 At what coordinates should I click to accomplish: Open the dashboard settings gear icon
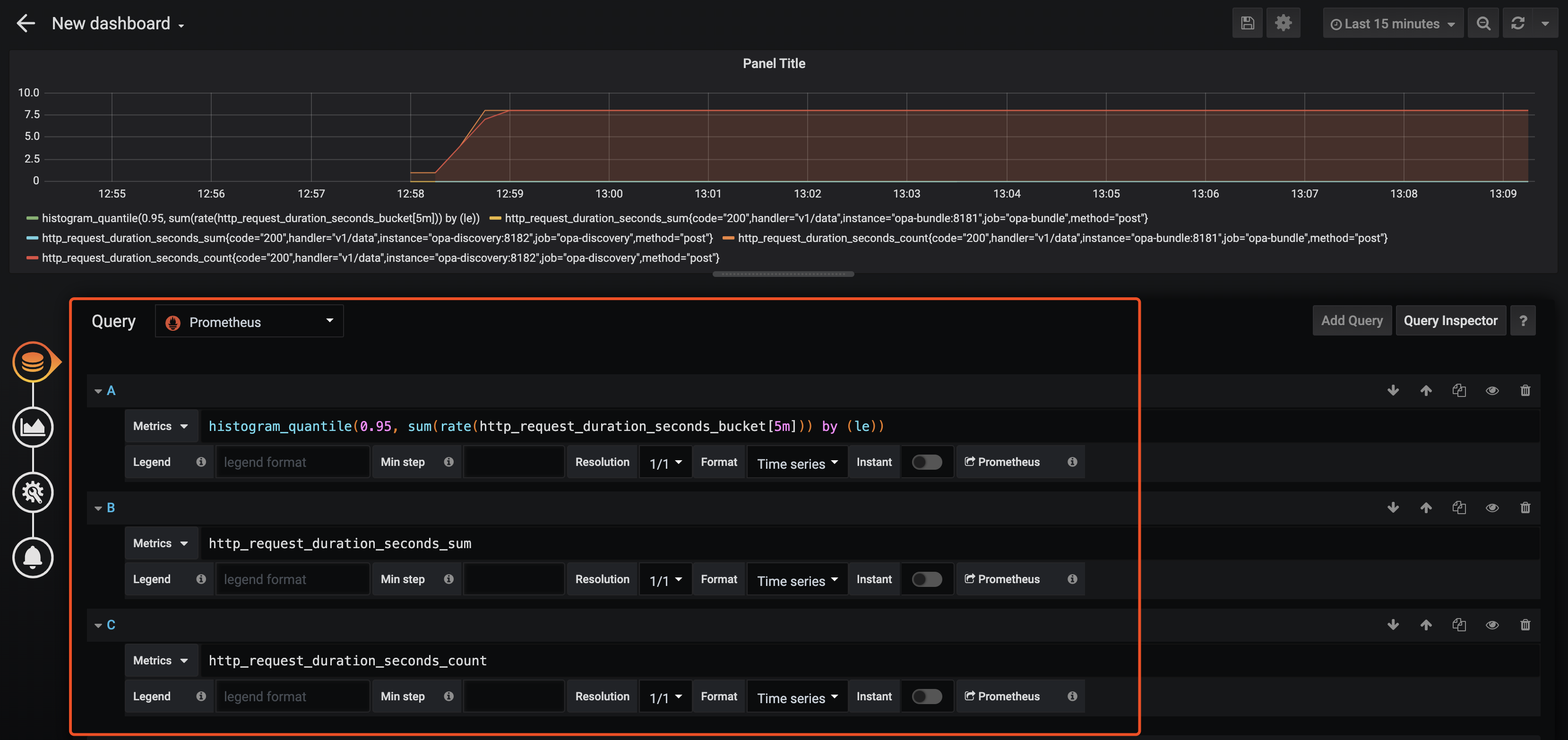click(x=1283, y=22)
